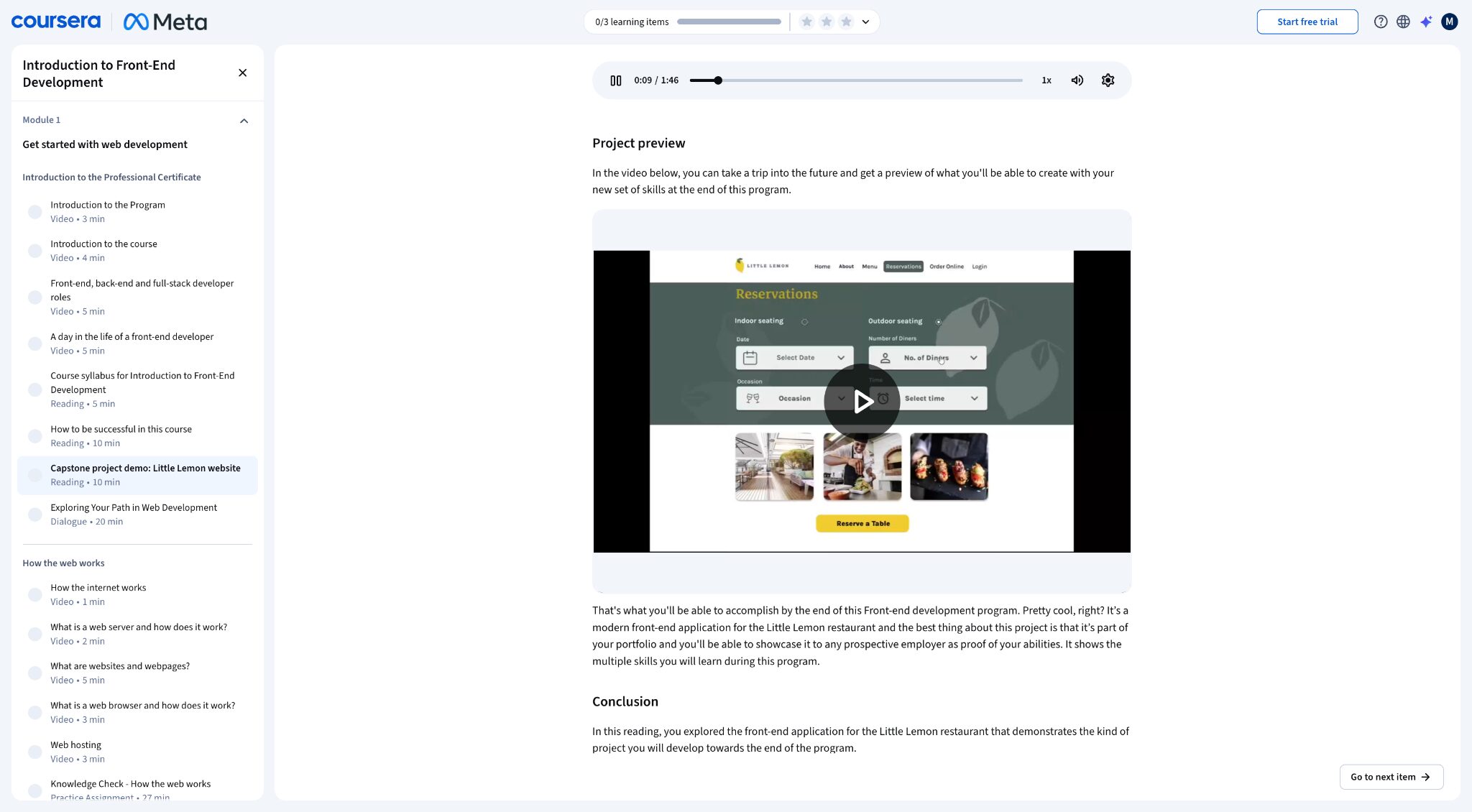
Task: Open Exploring Your Path in Web Development
Action: coord(137,515)
